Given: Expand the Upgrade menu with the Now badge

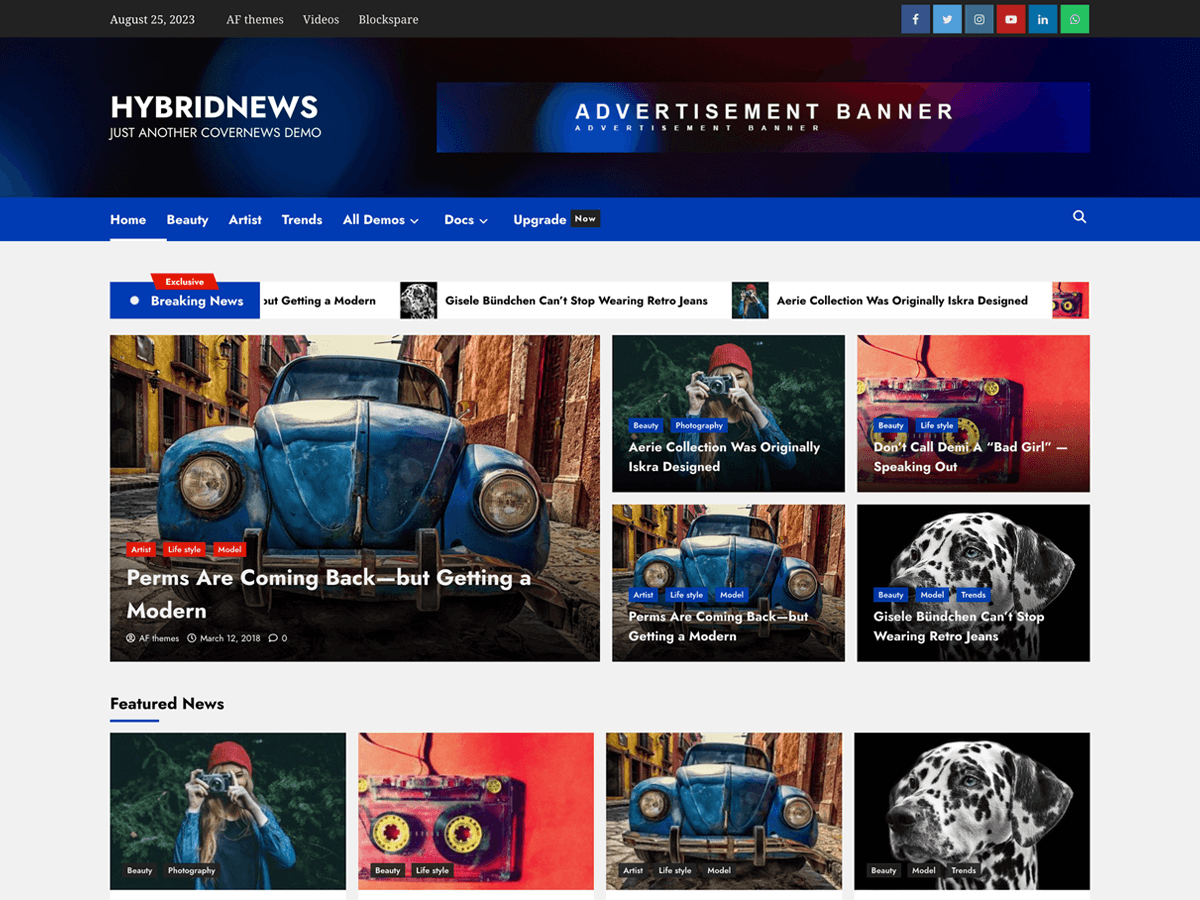Looking at the screenshot, I should click(540, 219).
